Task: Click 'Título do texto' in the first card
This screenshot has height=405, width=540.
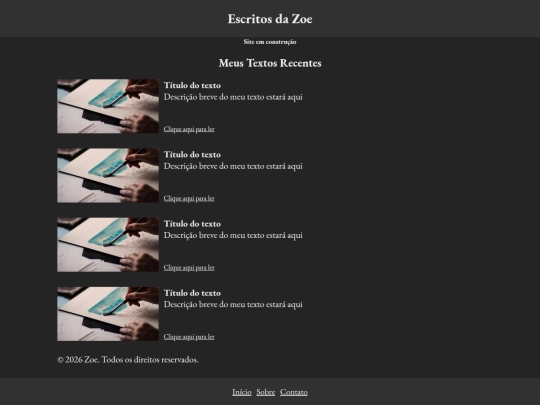Action: (192, 85)
